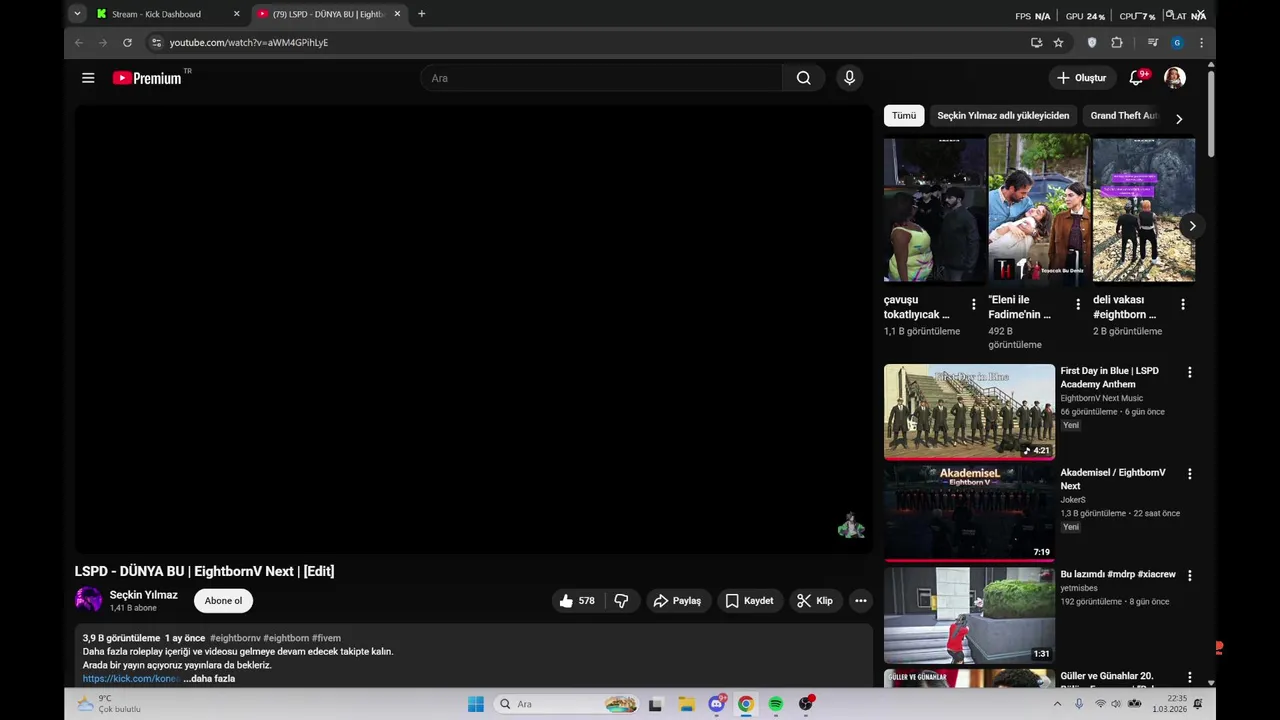Image resolution: width=1280 pixels, height=720 pixels.
Task: Select Grand Theft Auto filter chip
Action: [x=1124, y=116]
